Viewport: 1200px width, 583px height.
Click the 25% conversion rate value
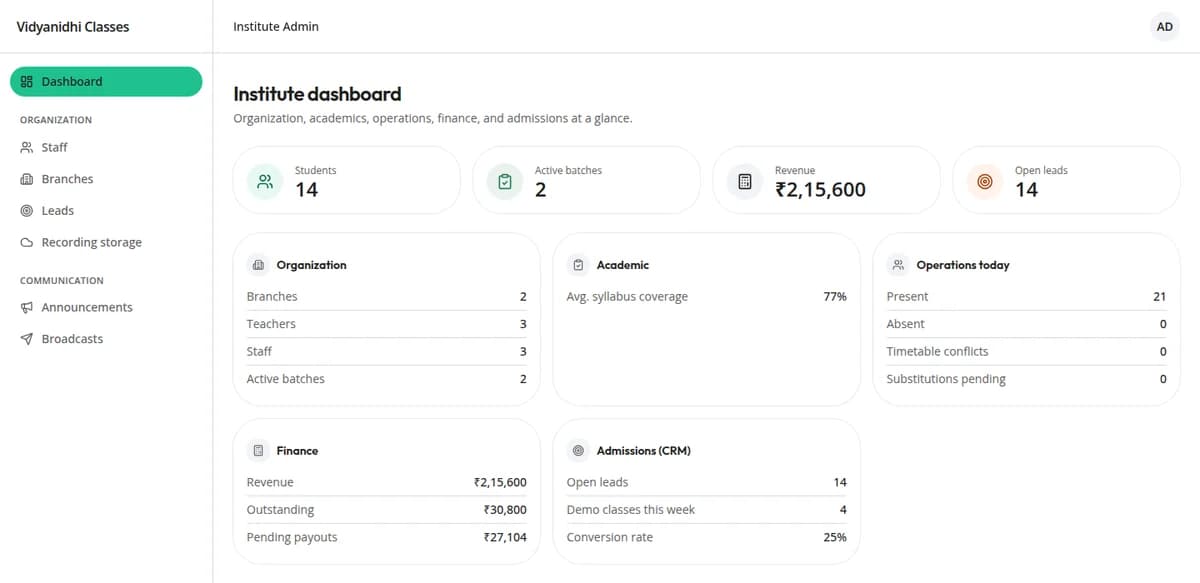tap(835, 537)
